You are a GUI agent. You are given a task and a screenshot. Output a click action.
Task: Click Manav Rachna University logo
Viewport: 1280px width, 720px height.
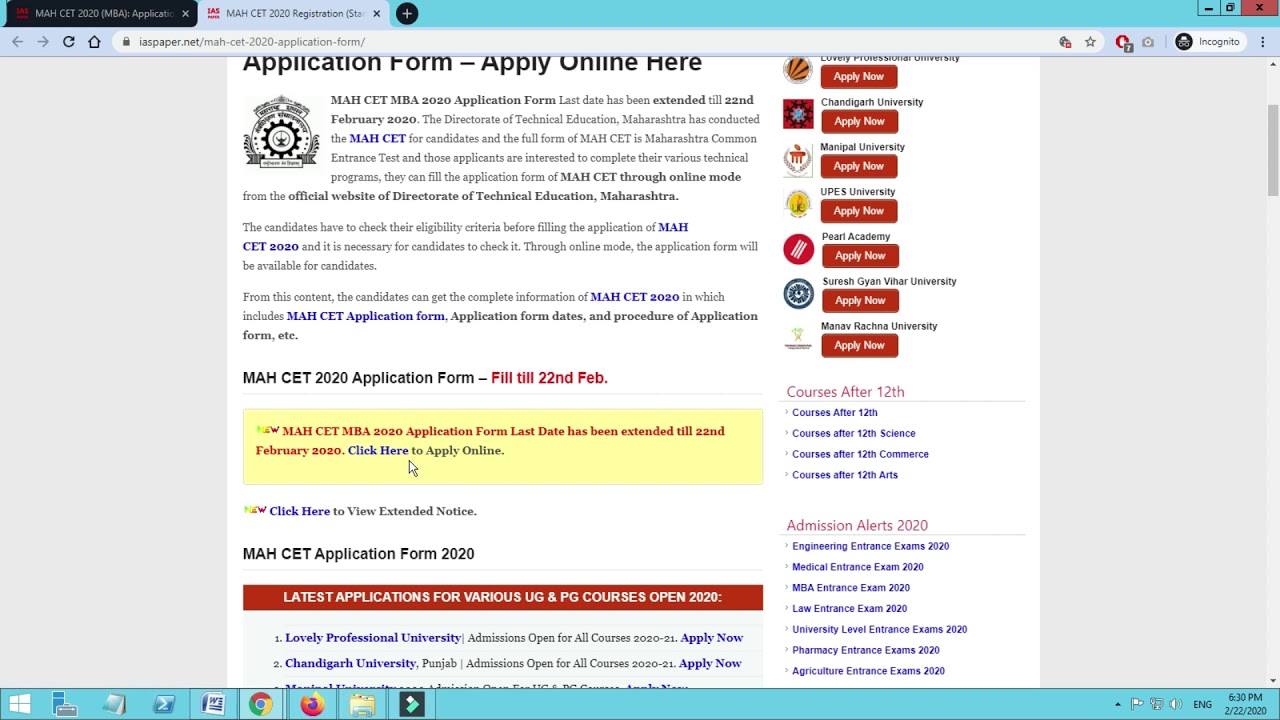tap(798, 338)
